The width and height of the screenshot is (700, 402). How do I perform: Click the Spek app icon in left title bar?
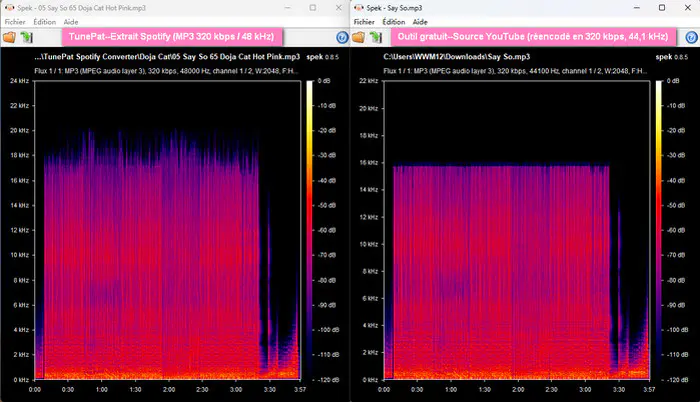click(9, 8)
